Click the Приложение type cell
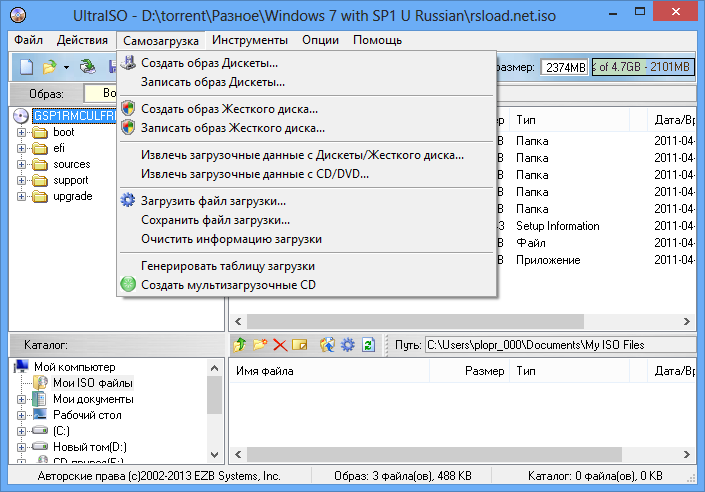705x492 pixels. [x=548, y=260]
